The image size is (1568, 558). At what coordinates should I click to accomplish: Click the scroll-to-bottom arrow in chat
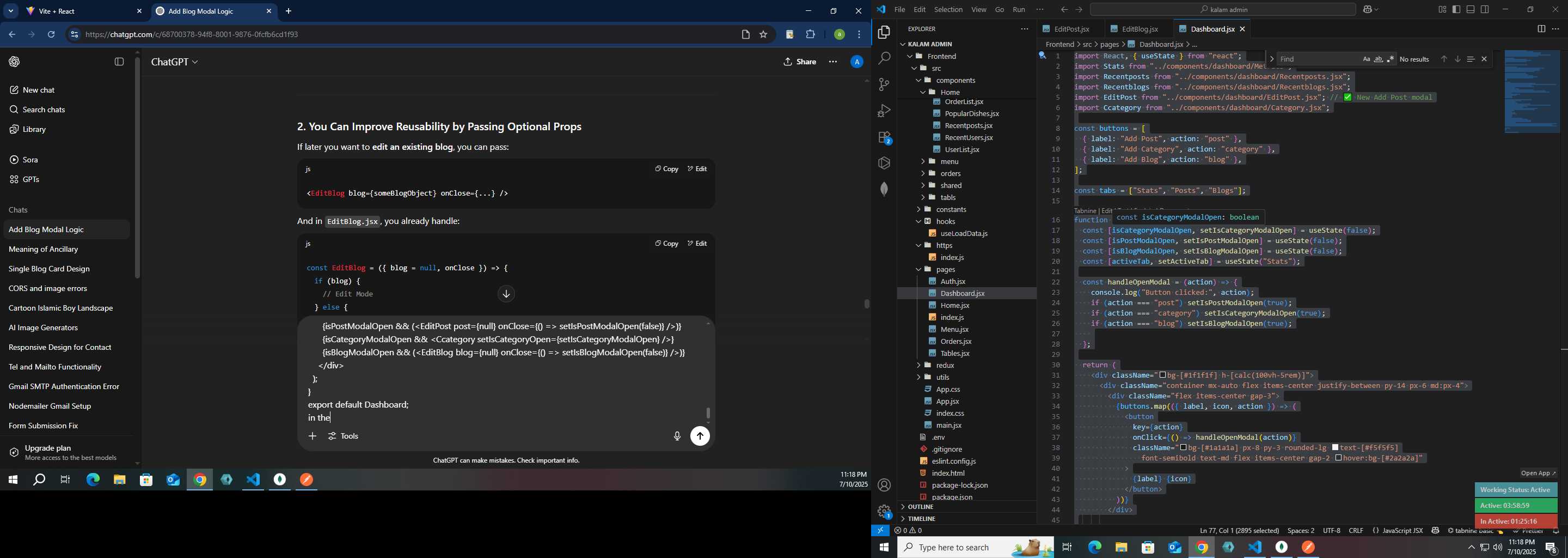click(x=506, y=294)
